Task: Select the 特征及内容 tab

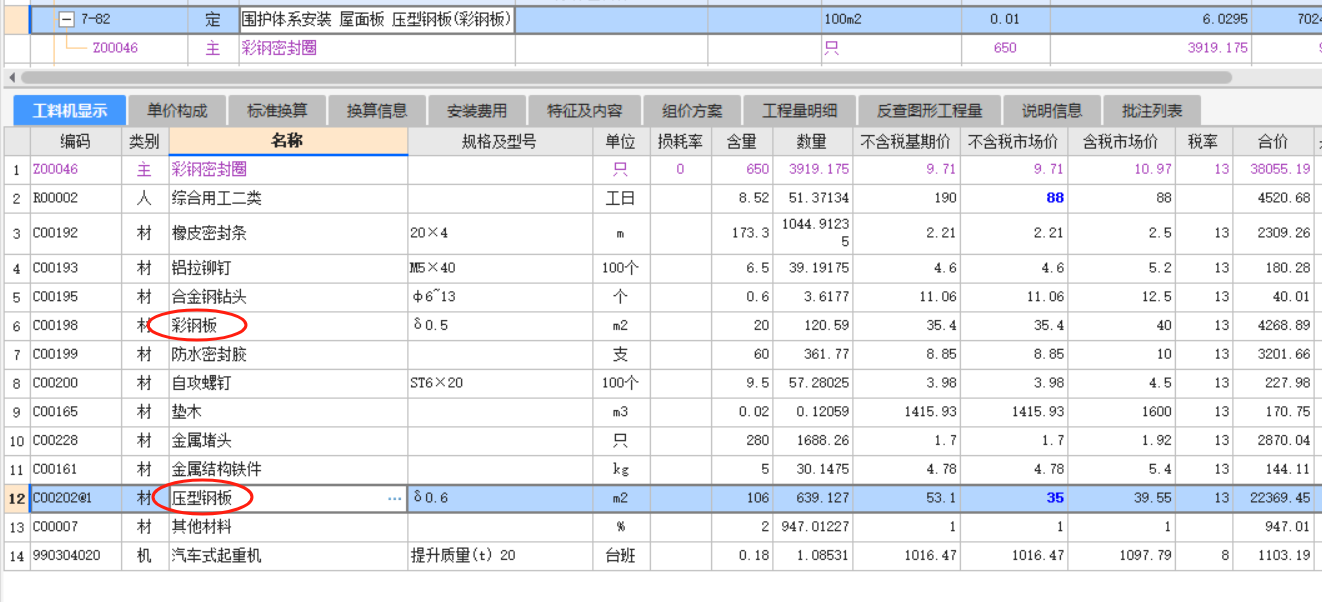Action: pos(585,111)
